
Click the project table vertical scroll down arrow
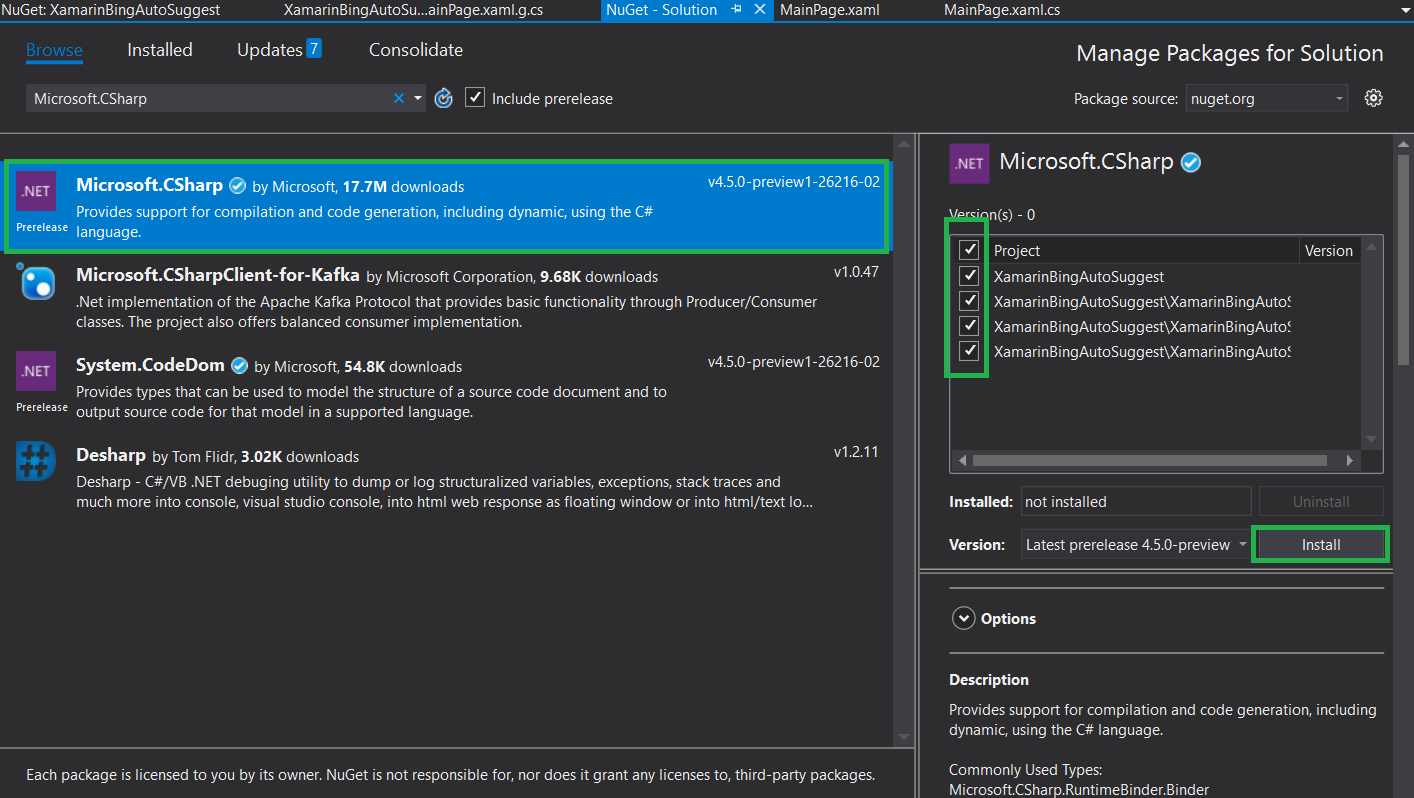click(1372, 439)
